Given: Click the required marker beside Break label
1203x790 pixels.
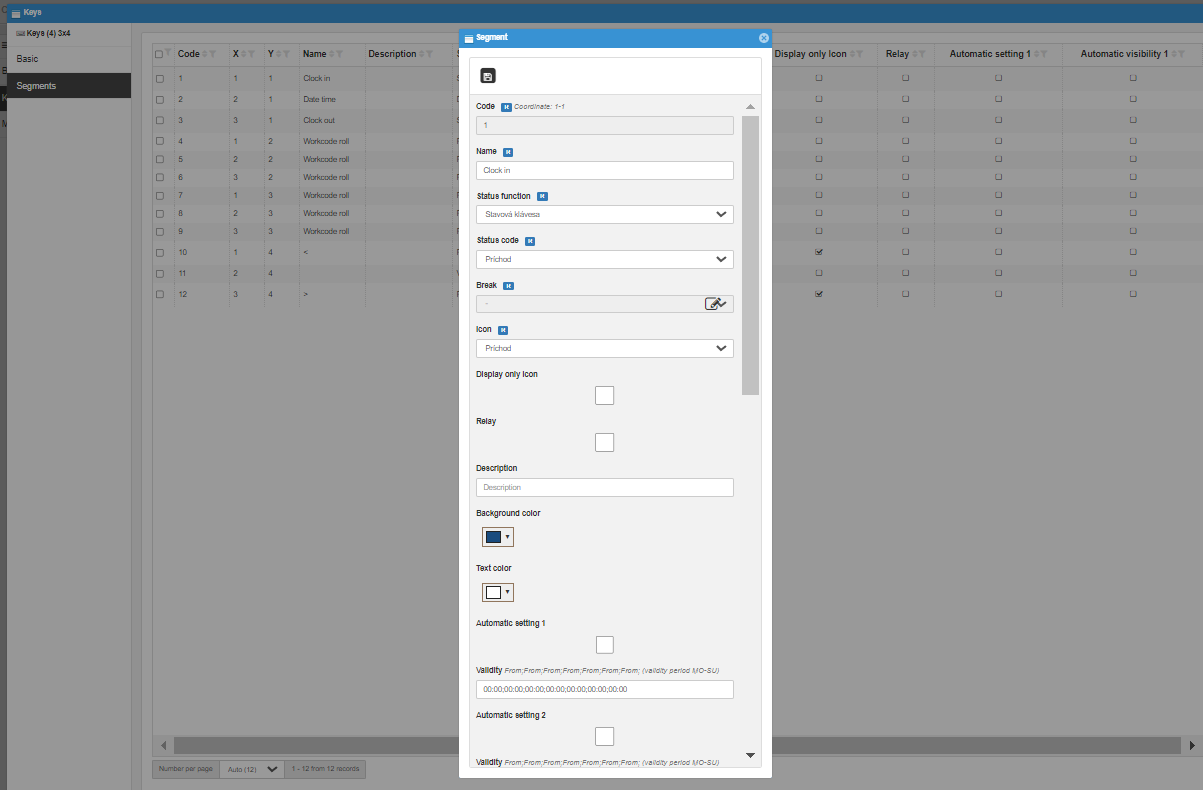Looking at the screenshot, I should [508, 286].
